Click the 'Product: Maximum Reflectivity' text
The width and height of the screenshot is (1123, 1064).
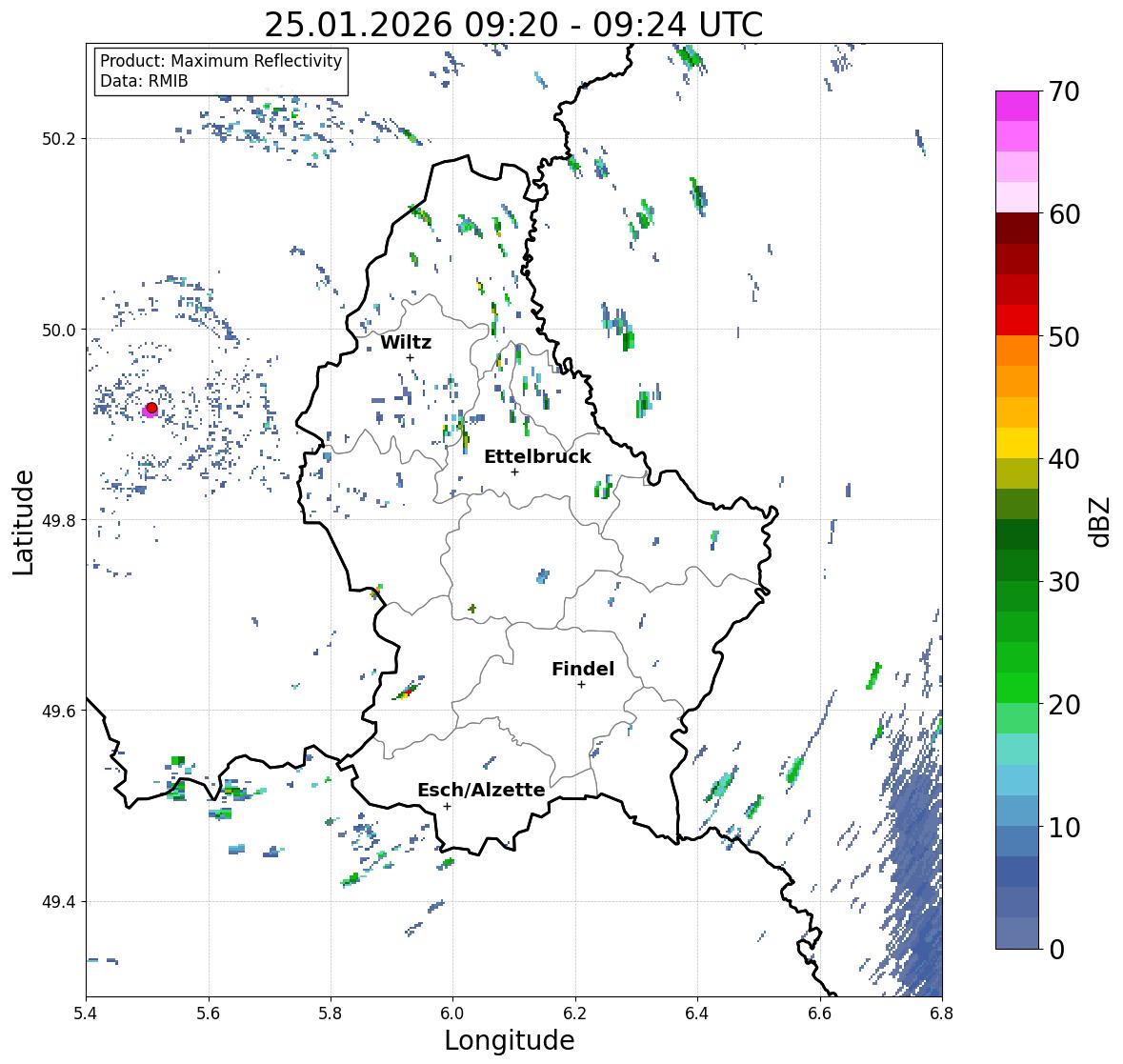coord(221,61)
